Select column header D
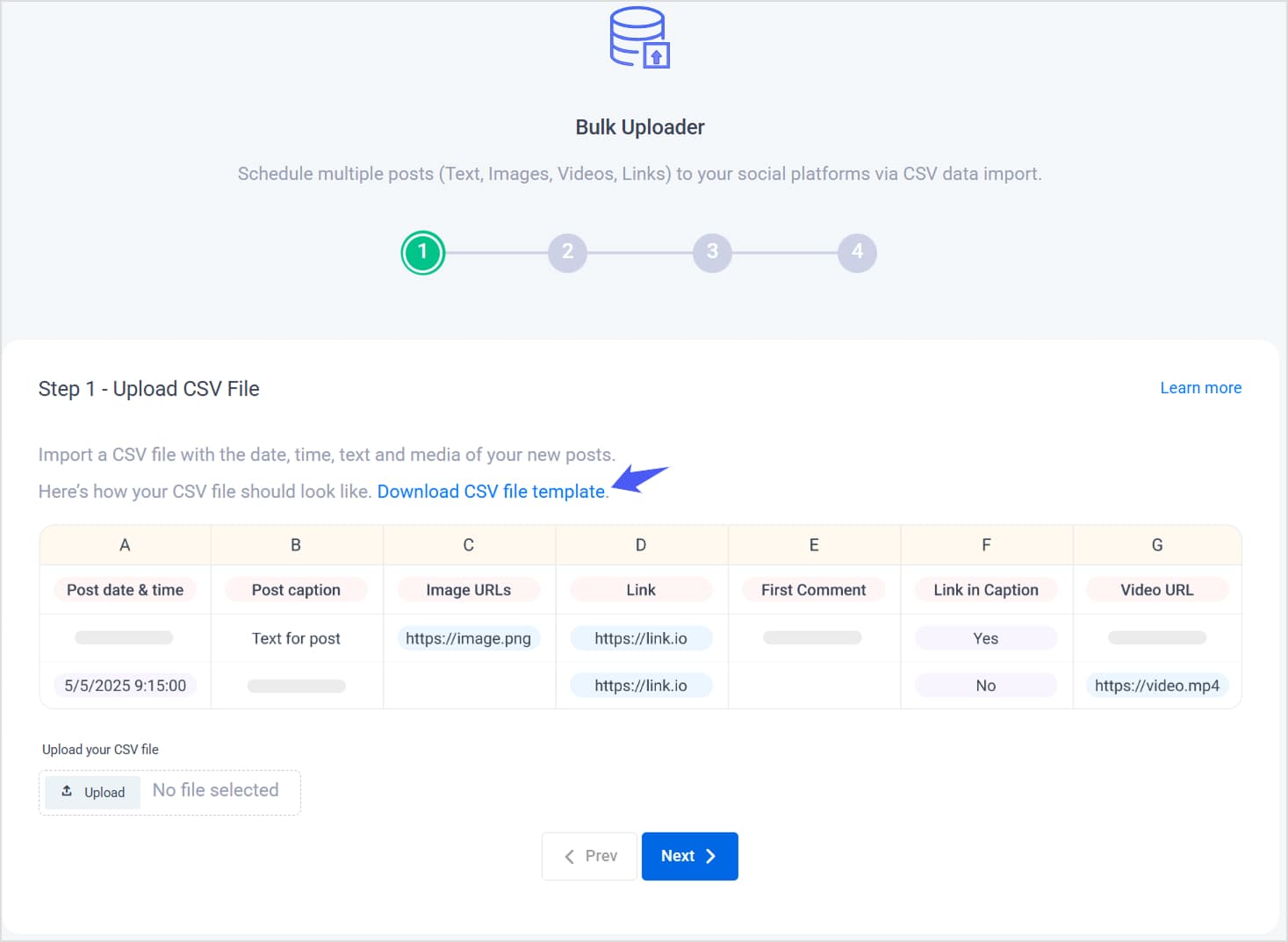Viewport: 1288px width, 942px height. 641,545
